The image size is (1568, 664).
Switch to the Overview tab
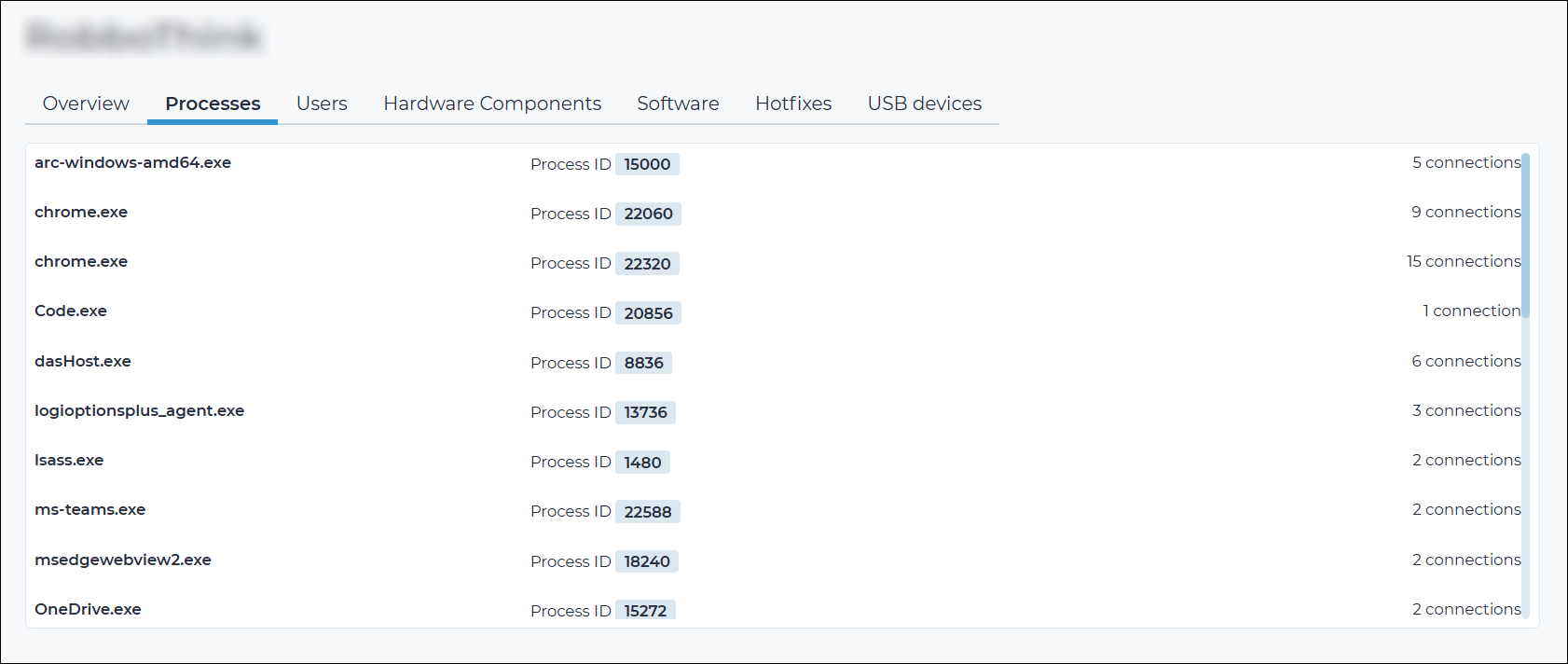(86, 104)
